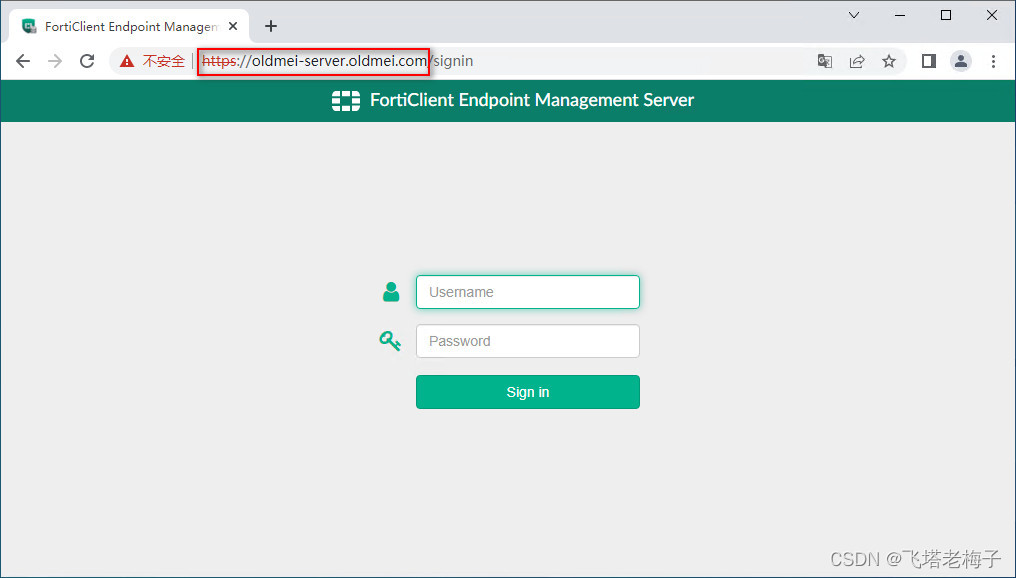The width and height of the screenshot is (1016, 578).
Task: Click inside the Username input field
Action: pyautogui.click(x=527, y=291)
